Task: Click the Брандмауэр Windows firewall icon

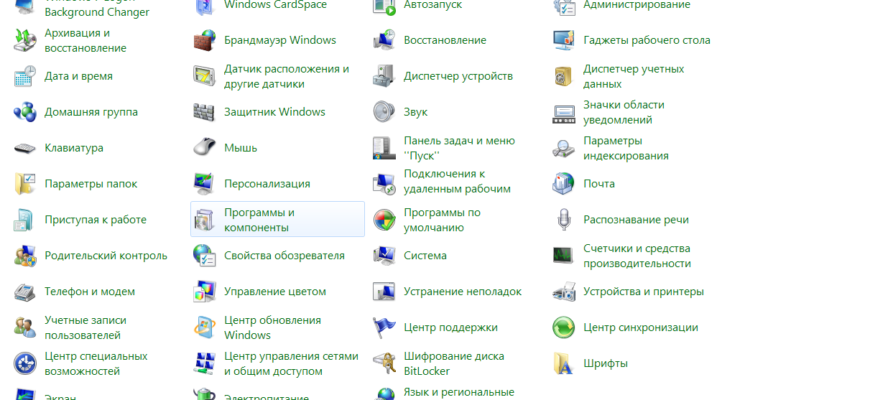Action: 204,40
